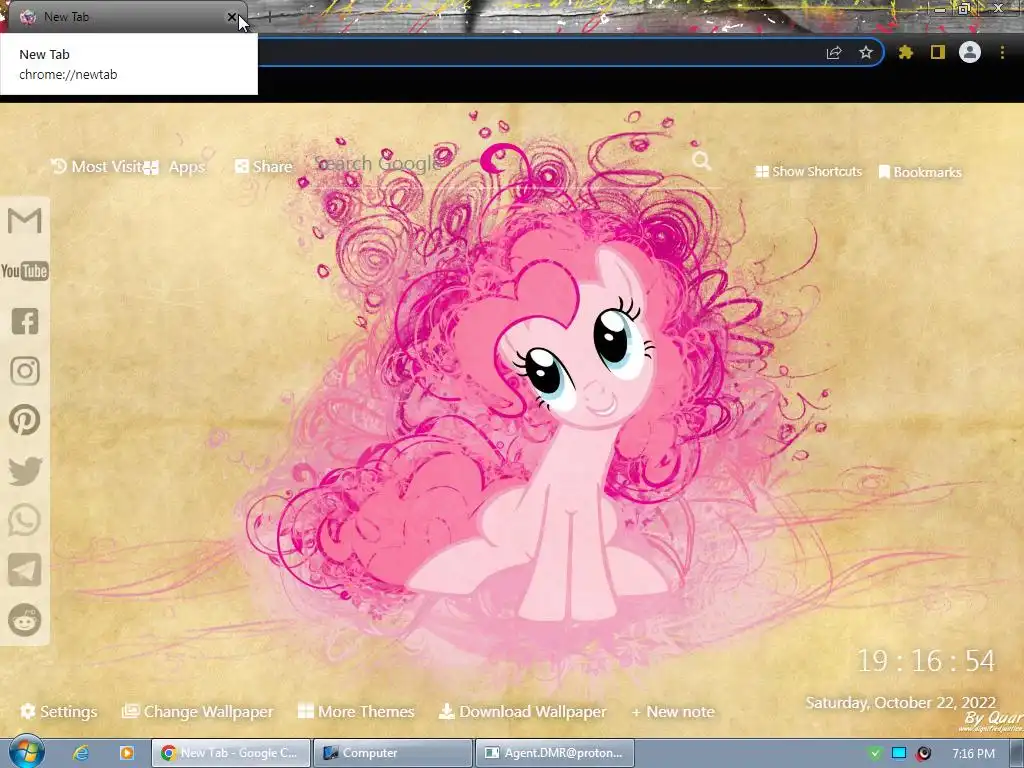This screenshot has width=1024, height=768.
Task: Open a new tab with plus button
Action: (268, 18)
